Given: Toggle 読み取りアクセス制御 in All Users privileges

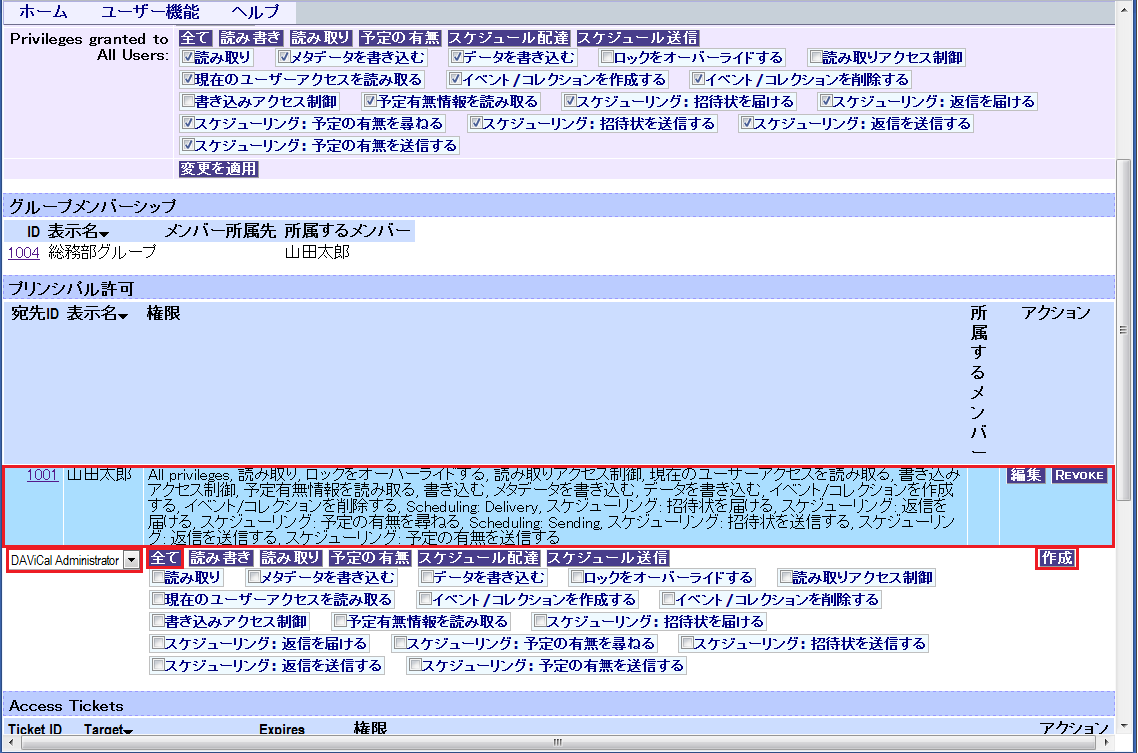Looking at the screenshot, I should pyautogui.click(x=815, y=58).
